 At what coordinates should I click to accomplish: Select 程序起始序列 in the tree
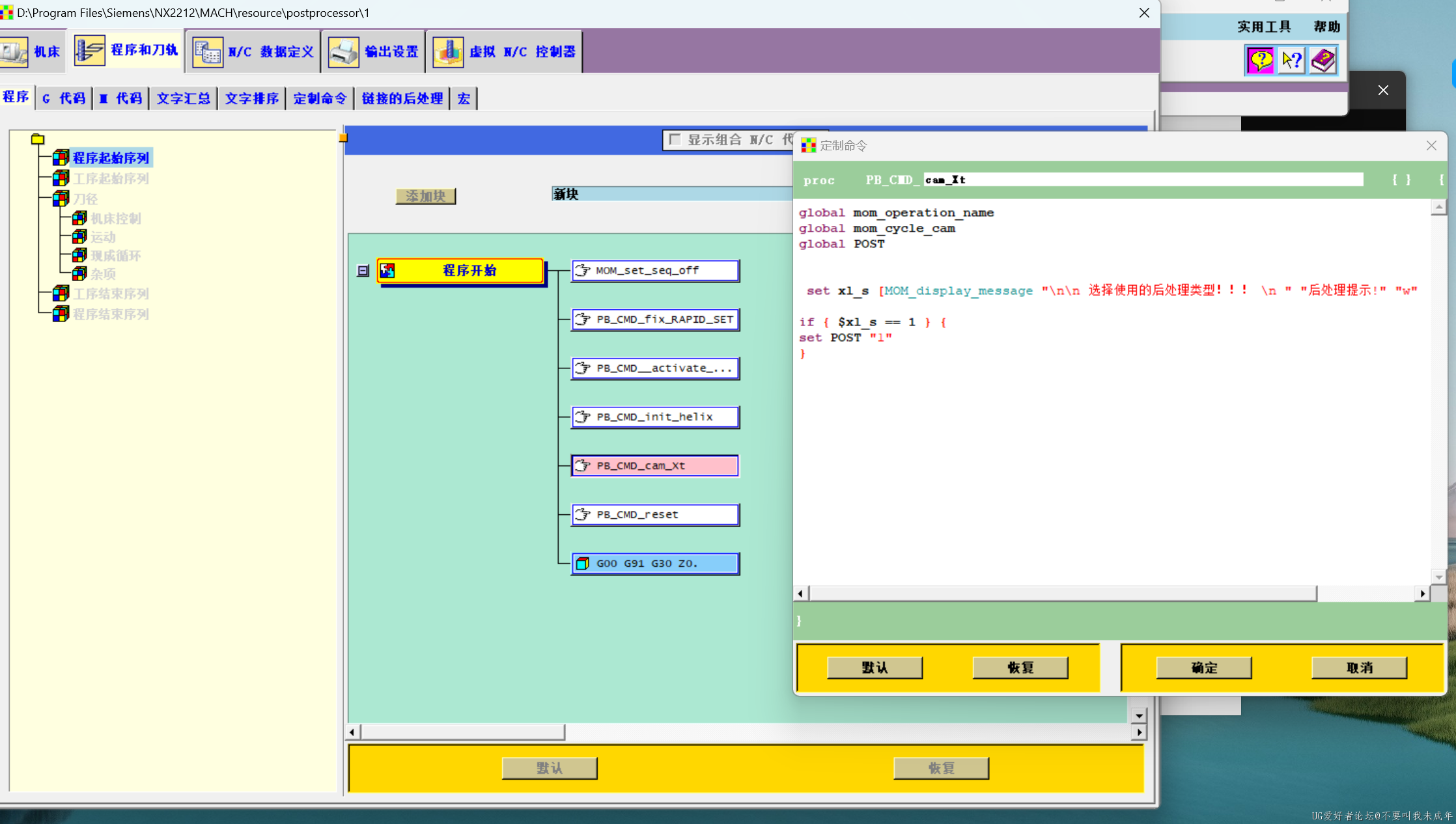(111, 158)
